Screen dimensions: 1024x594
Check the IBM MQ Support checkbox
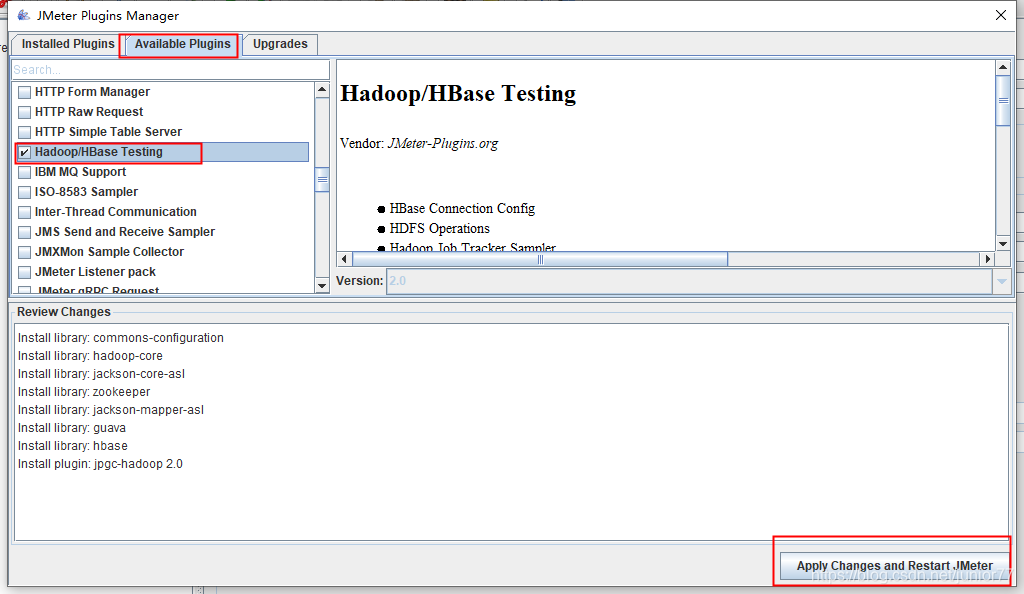tap(25, 172)
